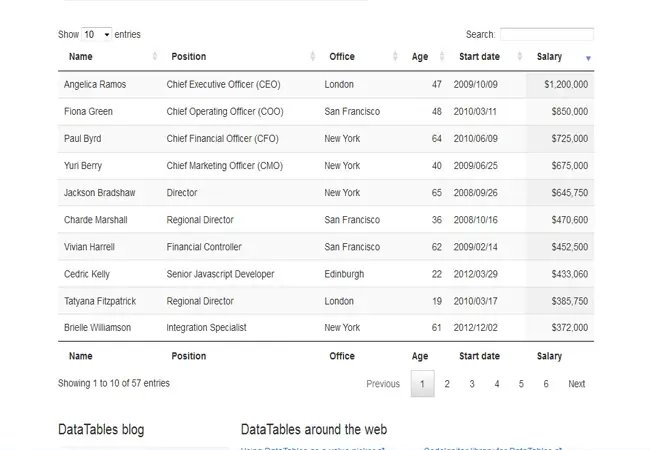
Task: Click the Showing 1 to 10 of 57 entries text
Action: tap(114, 383)
